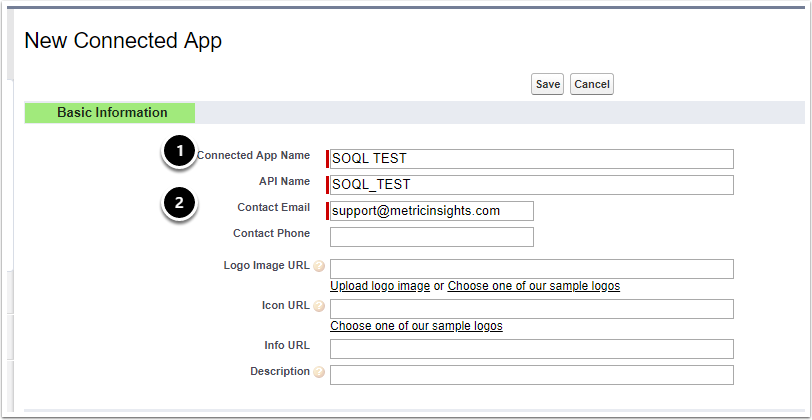Click the number 2 step marker

point(179,203)
